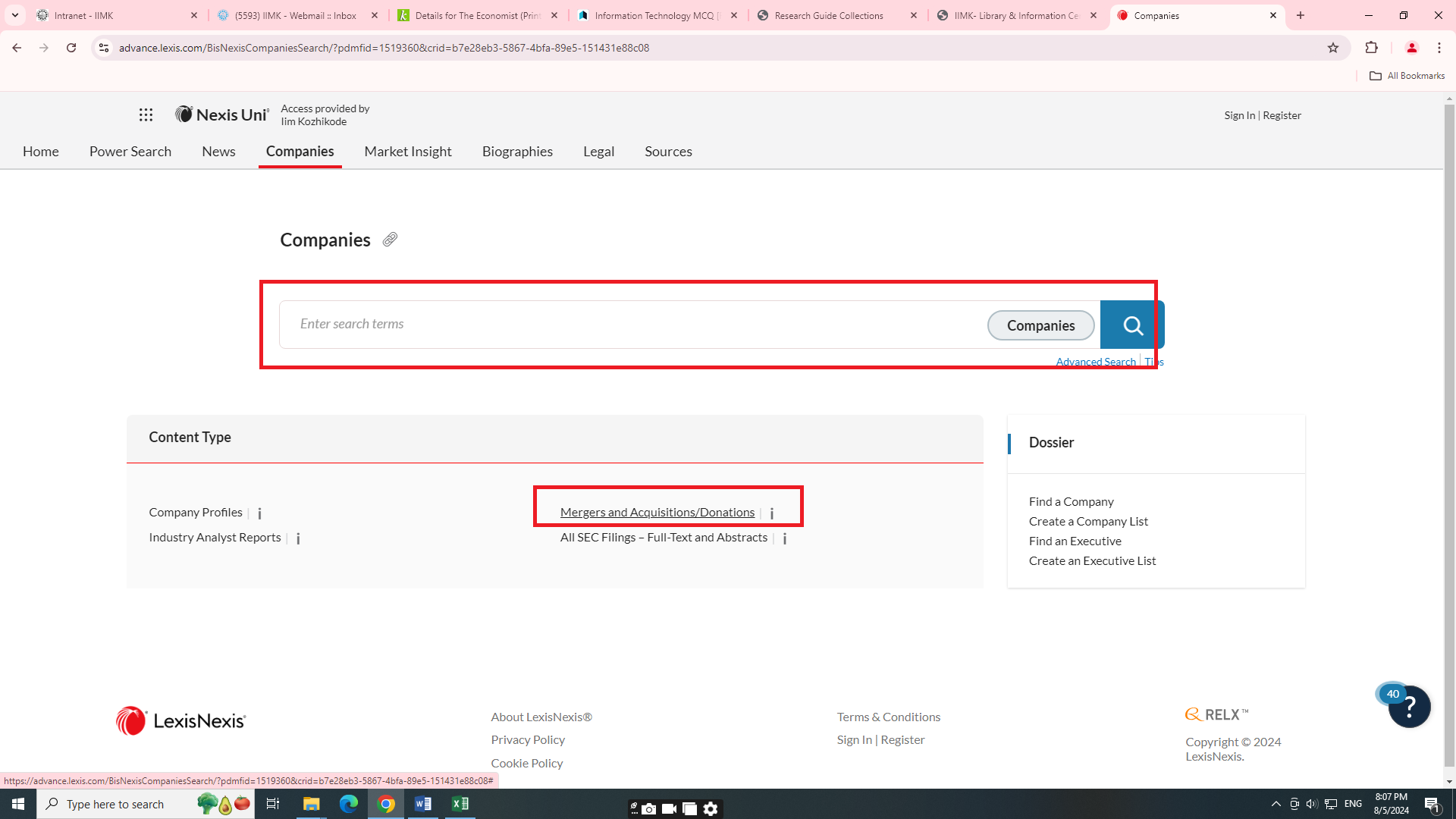1456x819 pixels.
Task: Click the blue magnifier search button
Action: (x=1132, y=325)
